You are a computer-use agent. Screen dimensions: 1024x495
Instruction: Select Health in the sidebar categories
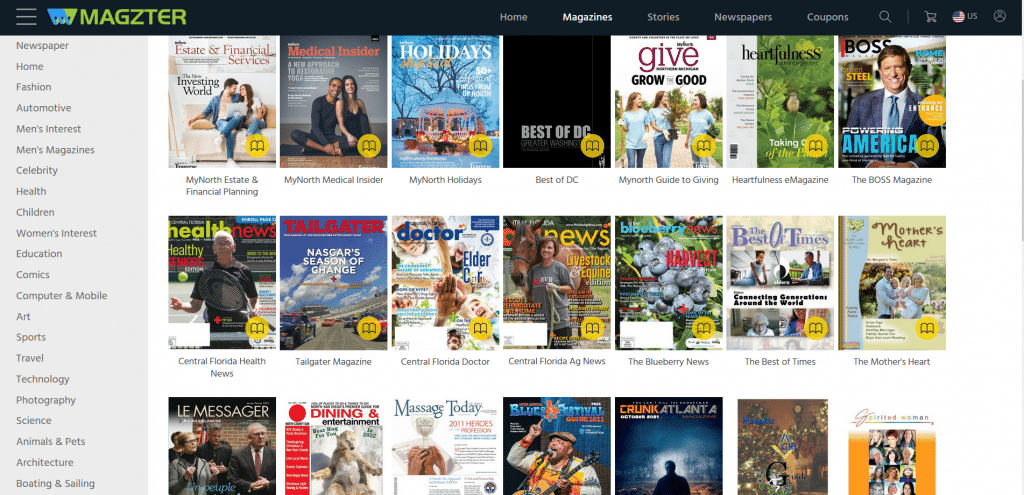(31, 191)
